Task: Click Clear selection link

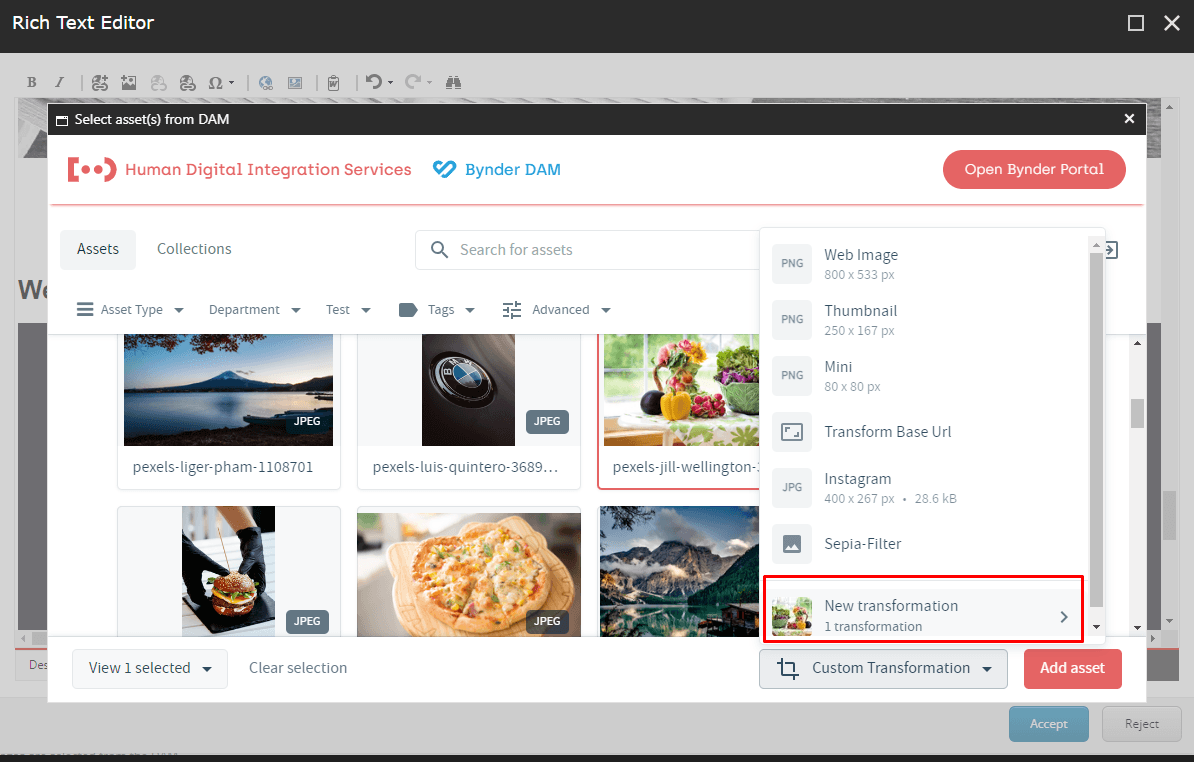Action: [298, 668]
